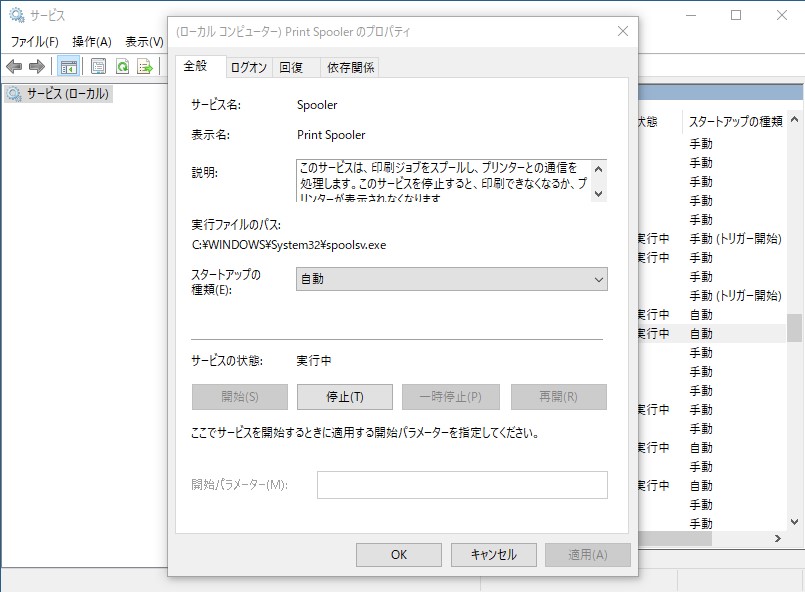Stop the Print Spooler service
This screenshot has height=592, width=805.
[x=343, y=396]
